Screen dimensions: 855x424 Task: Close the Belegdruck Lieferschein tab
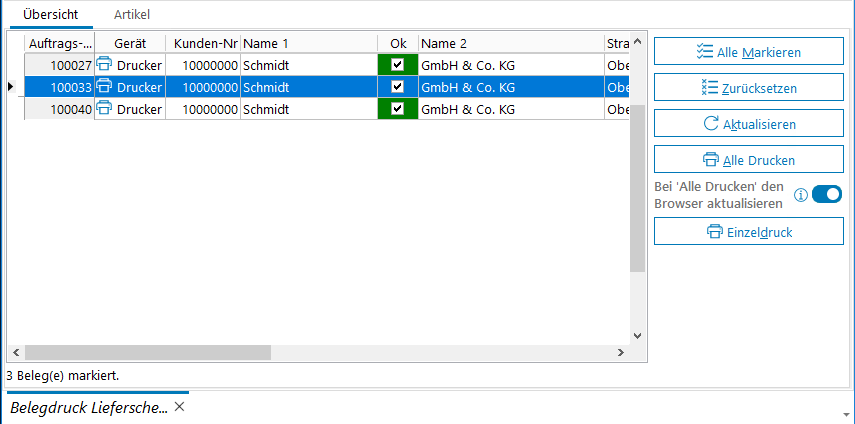click(x=179, y=407)
